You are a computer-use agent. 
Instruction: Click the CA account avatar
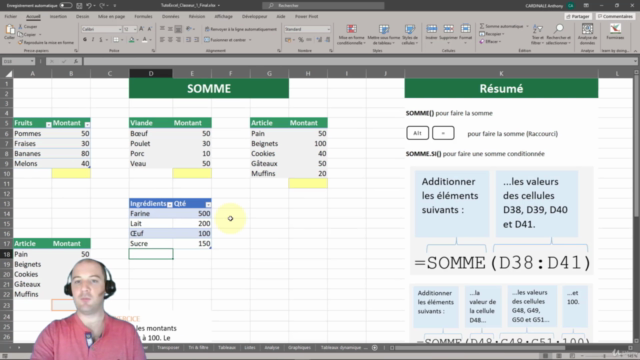point(571,5)
